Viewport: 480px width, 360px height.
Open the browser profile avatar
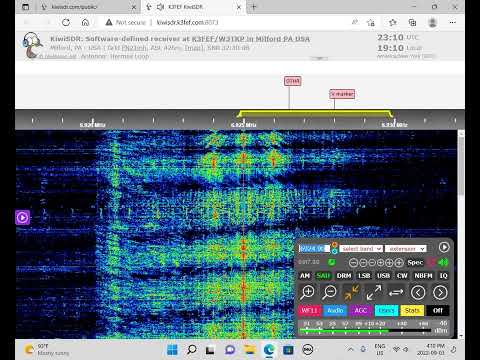pos(433,22)
